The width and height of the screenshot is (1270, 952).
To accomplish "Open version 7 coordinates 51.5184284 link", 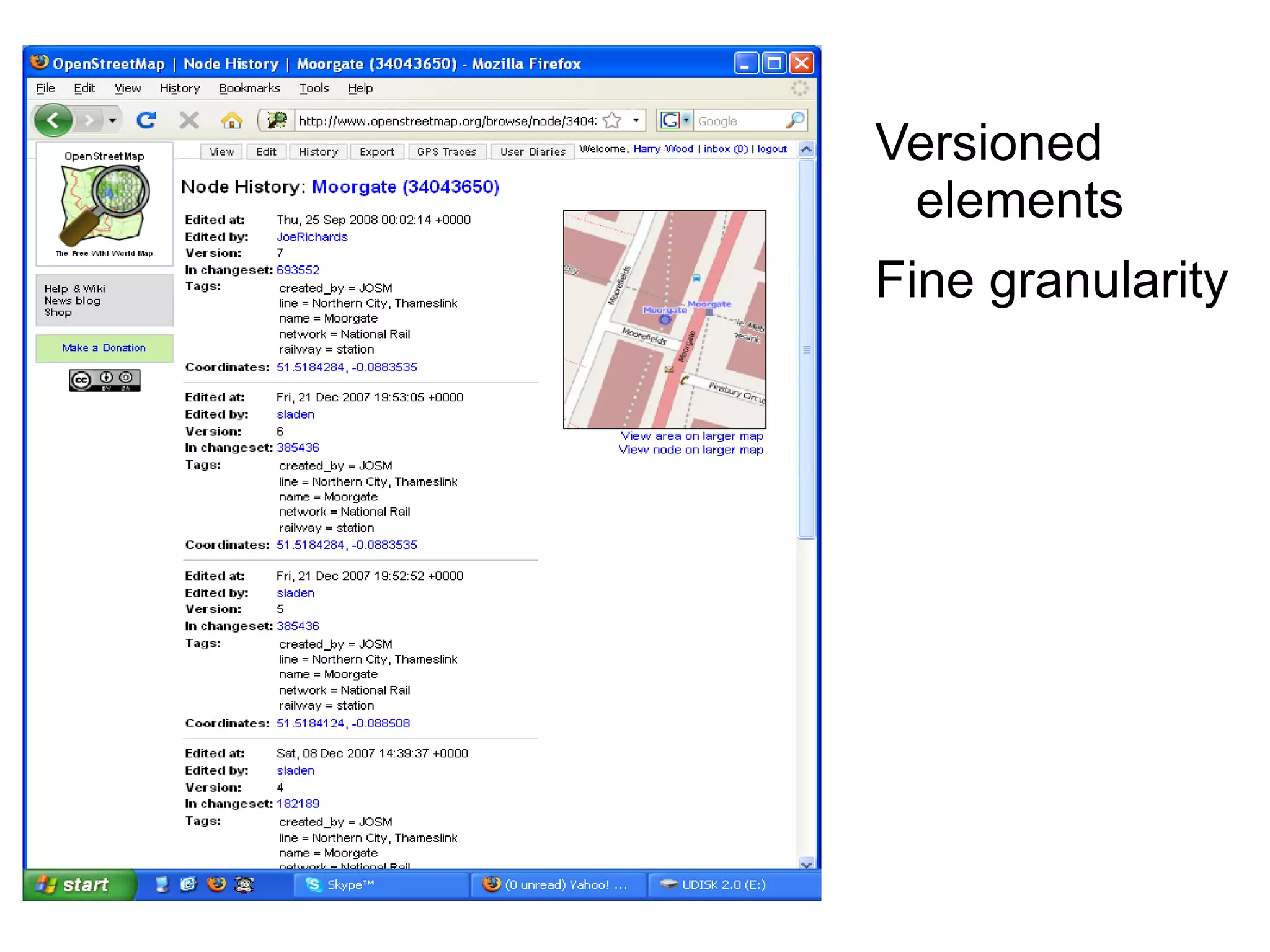I will coord(347,367).
